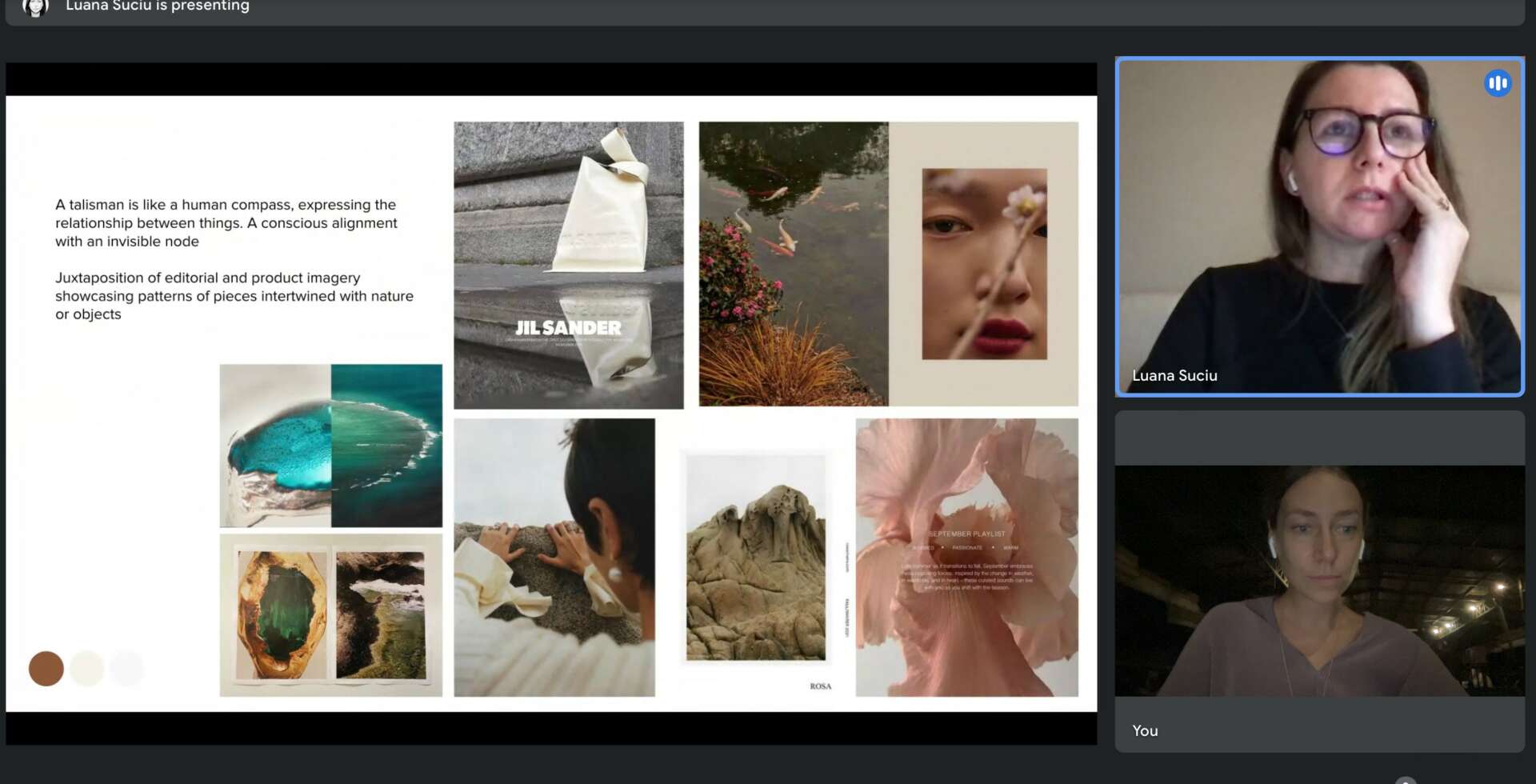The image size is (1536, 784).
Task: Select the brown color swatch on the slide
Action: (x=46, y=669)
